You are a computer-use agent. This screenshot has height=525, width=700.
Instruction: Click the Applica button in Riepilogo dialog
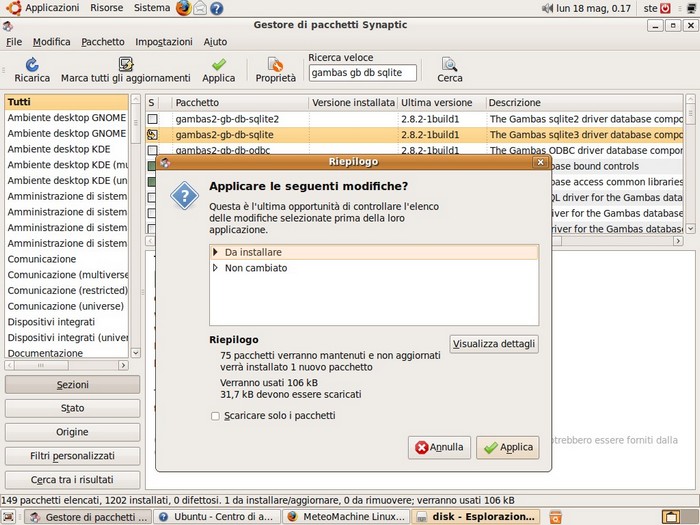point(508,447)
